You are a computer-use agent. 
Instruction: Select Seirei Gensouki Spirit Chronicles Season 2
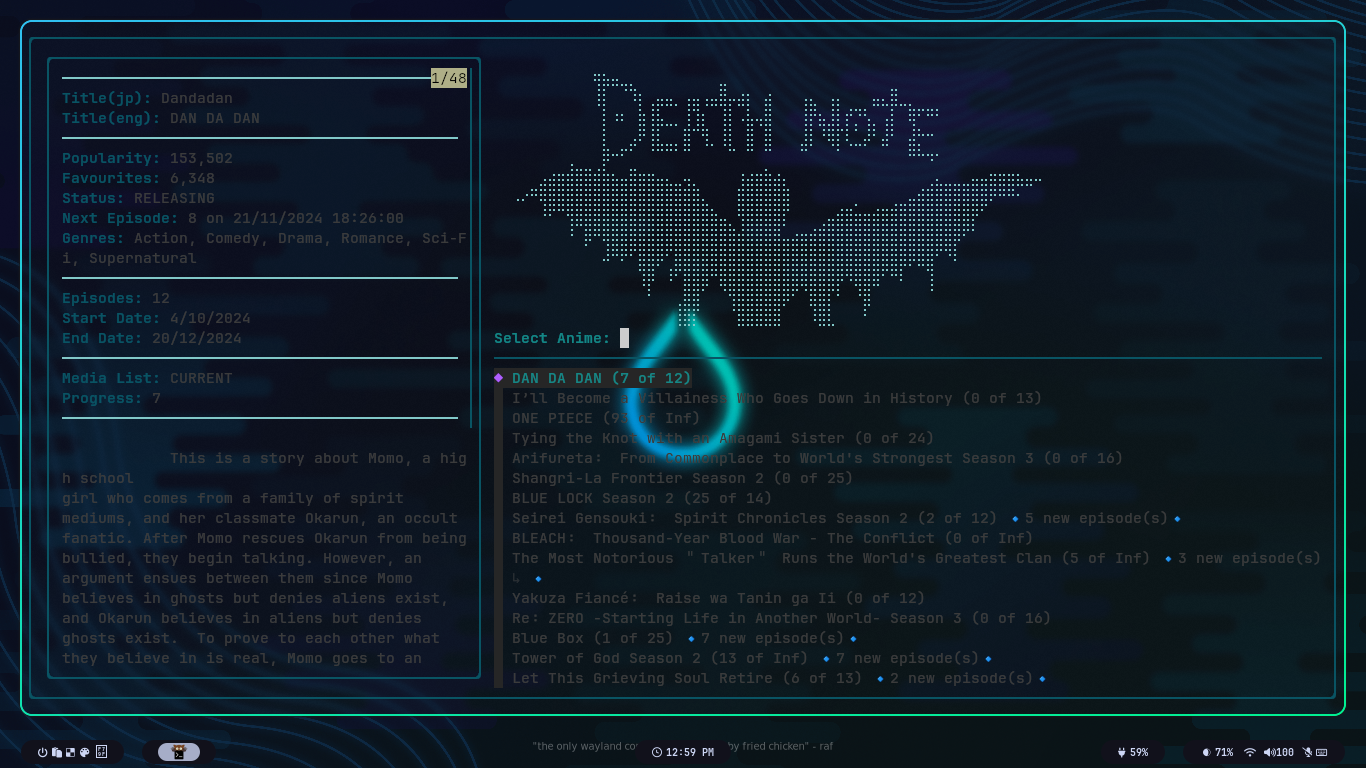coord(754,518)
